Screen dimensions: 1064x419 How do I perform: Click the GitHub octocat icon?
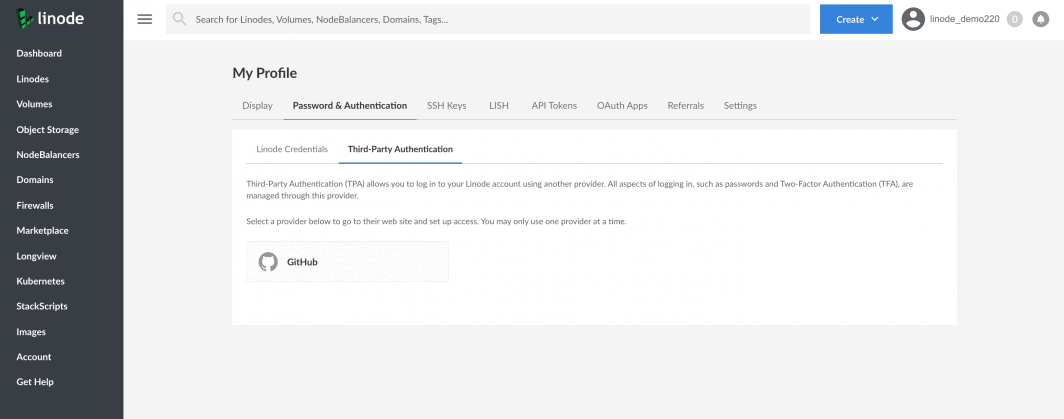pos(268,262)
